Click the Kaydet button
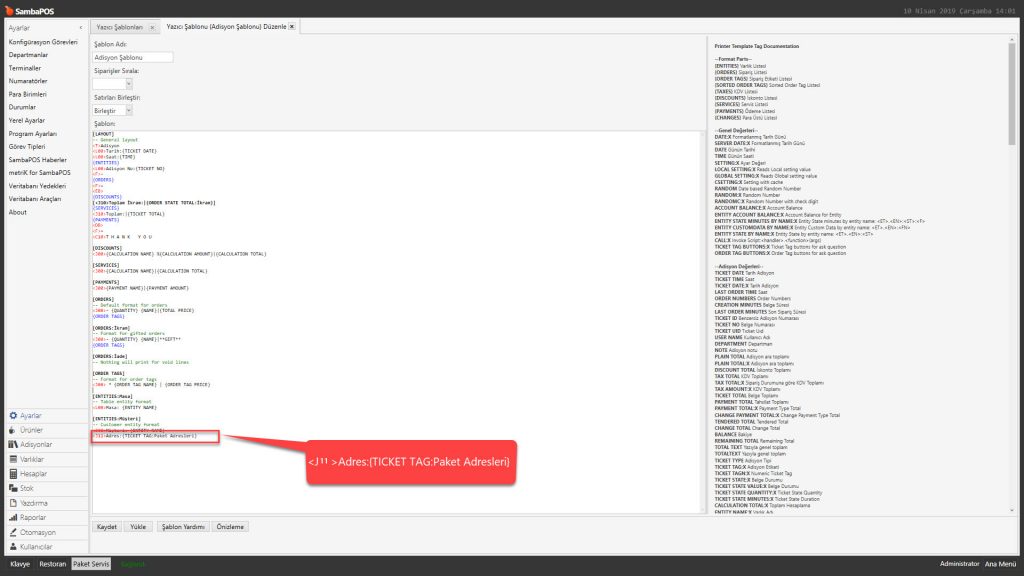 point(106,526)
